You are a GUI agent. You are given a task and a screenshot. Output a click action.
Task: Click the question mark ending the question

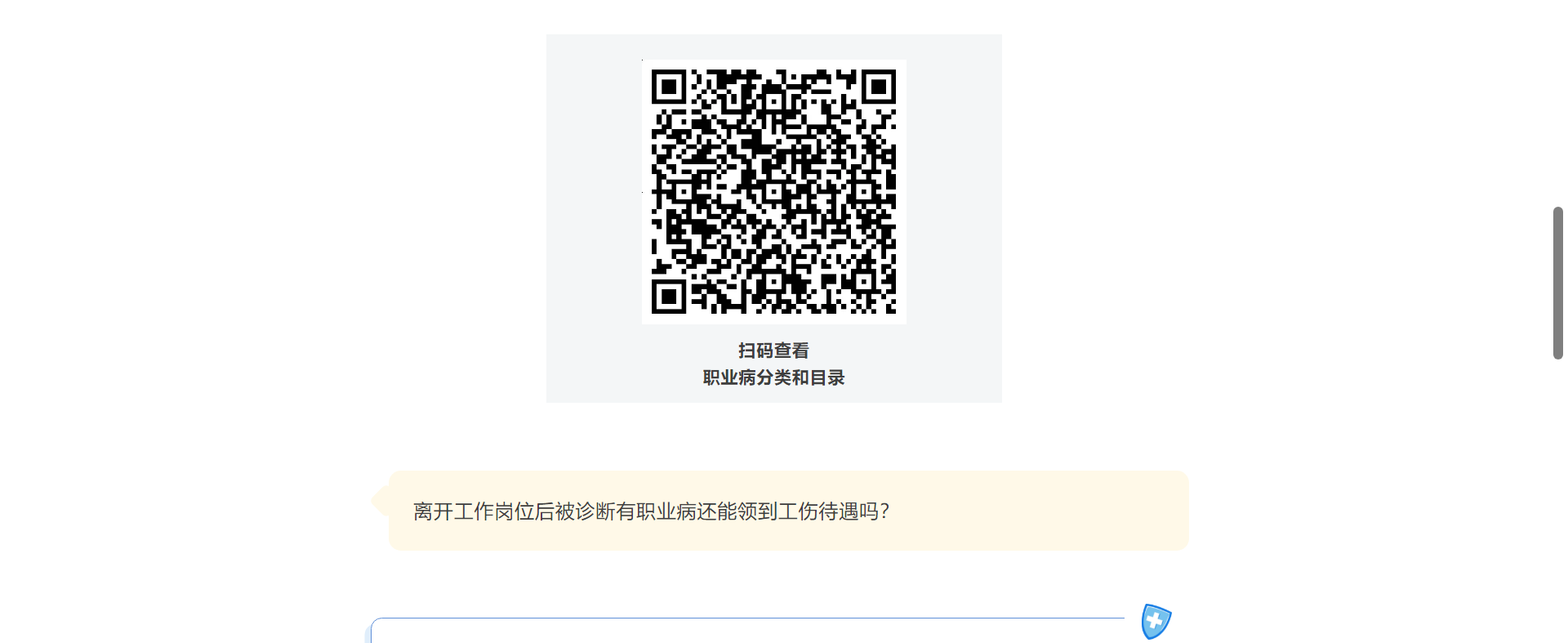[x=884, y=511]
